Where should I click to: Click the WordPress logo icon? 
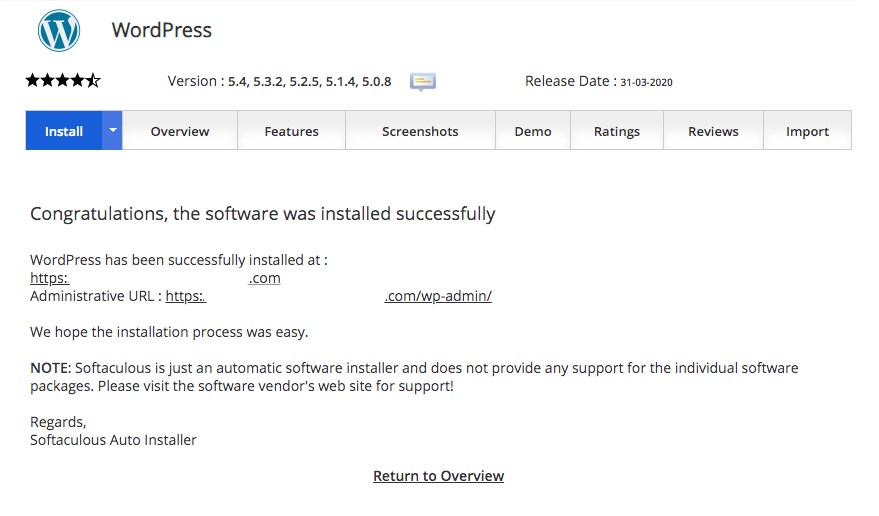(58, 31)
